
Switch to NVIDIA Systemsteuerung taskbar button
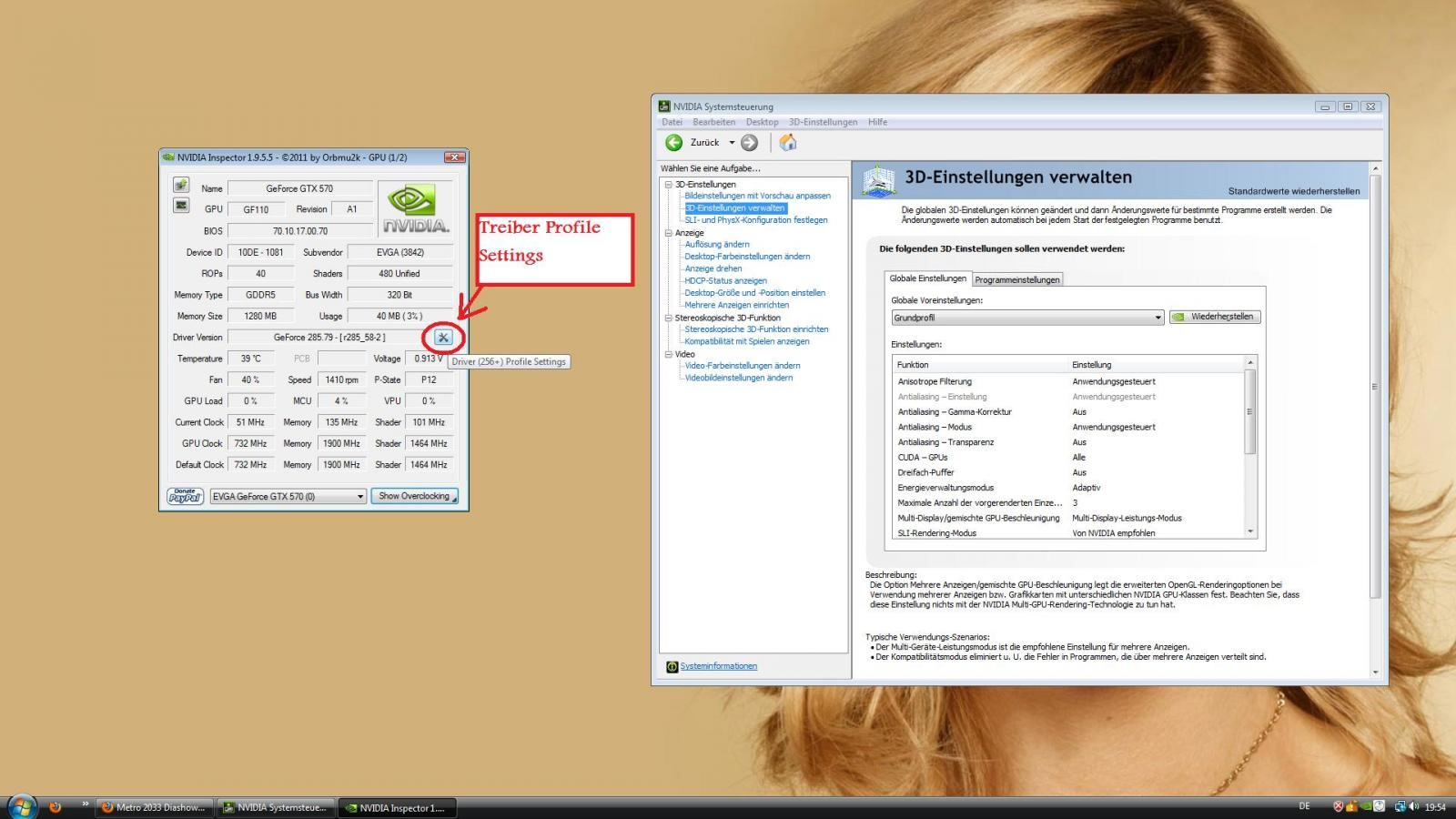pos(276,807)
